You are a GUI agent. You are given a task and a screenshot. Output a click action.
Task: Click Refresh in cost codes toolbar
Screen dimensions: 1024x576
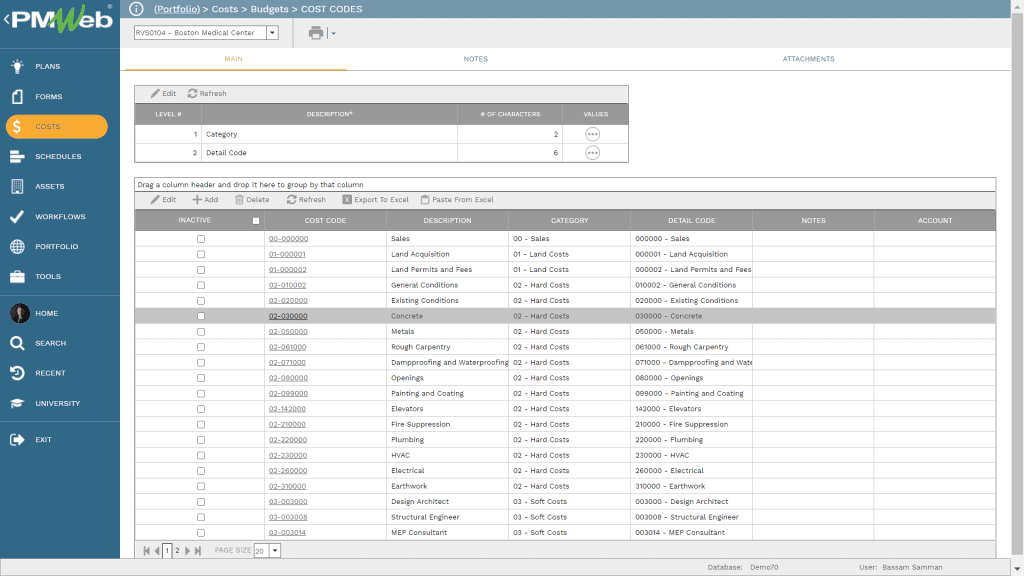click(306, 200)
